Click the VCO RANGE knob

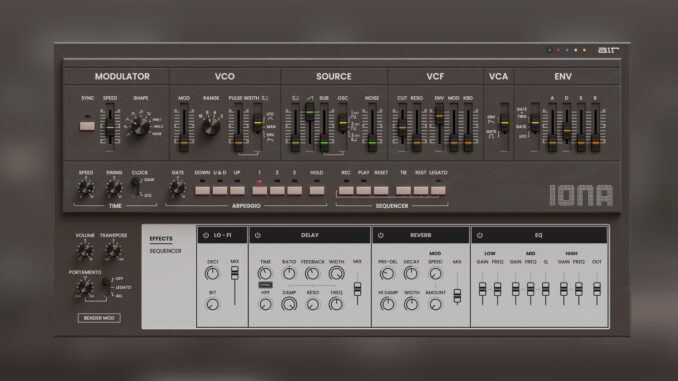pyautogui.click(x=211, y=126)
